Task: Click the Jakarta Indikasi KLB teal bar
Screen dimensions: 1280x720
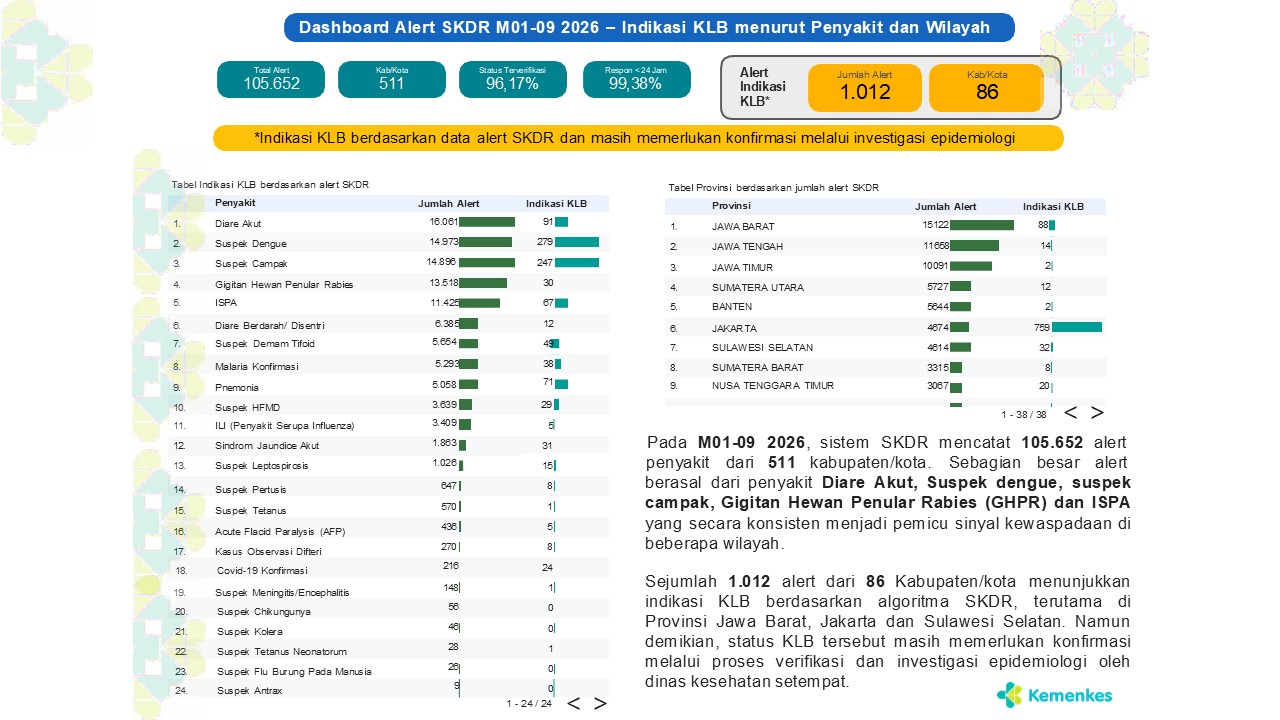Action: (x=1076, y=327)
